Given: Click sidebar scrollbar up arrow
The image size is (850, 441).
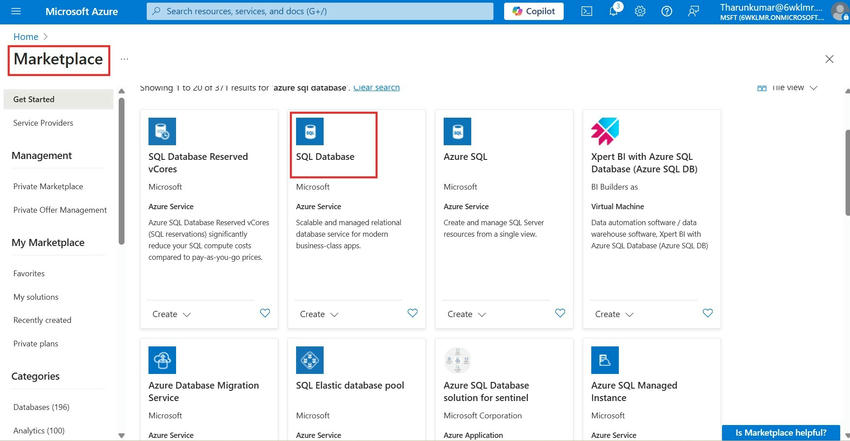Looking at the screenshot, I should point(121,91).
